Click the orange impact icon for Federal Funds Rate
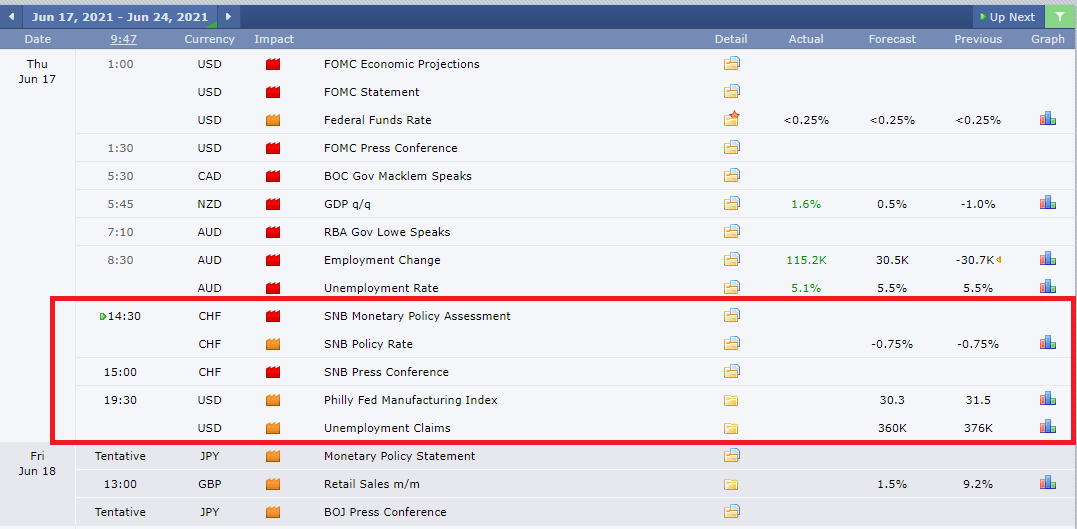The width and height of the screenshot is (1077, 529). click(273, 120)
